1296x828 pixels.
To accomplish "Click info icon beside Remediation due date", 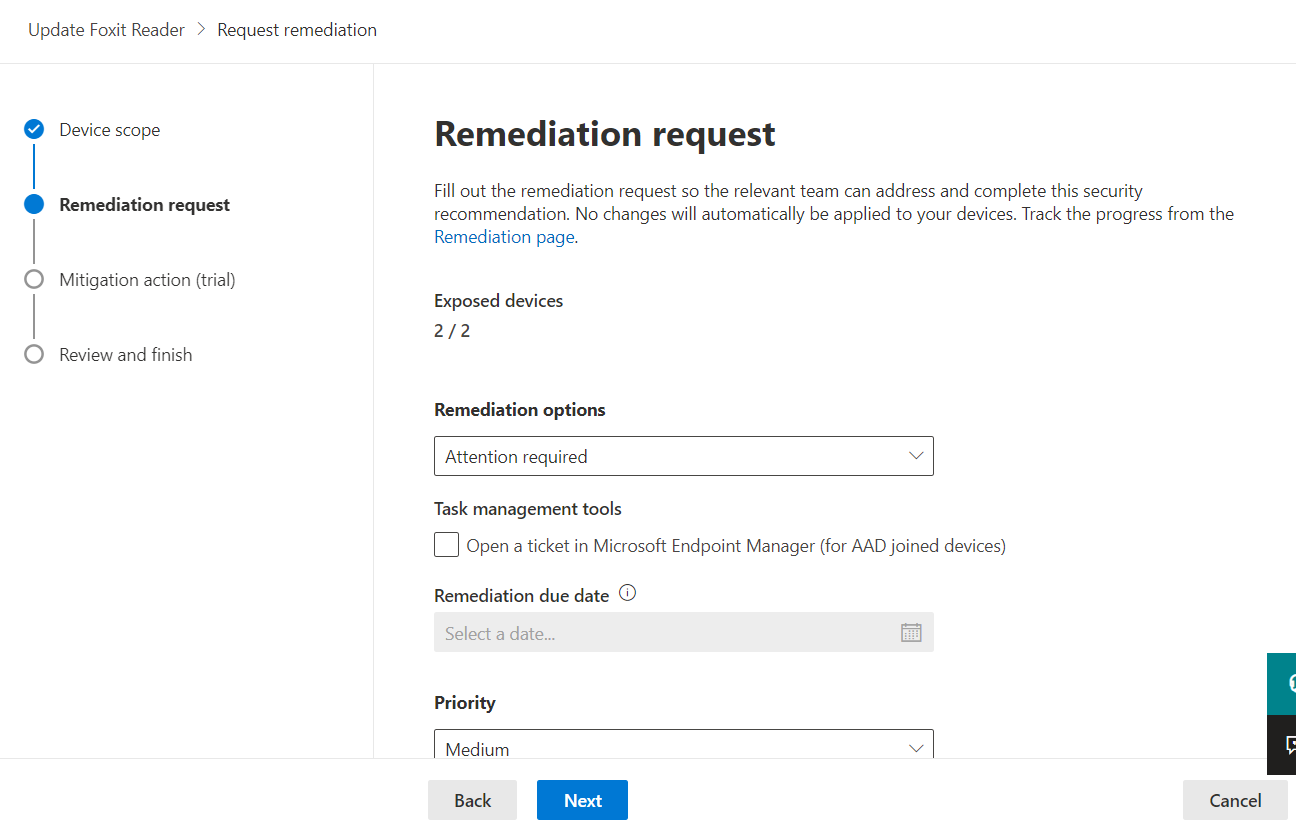I will [627, 593].
